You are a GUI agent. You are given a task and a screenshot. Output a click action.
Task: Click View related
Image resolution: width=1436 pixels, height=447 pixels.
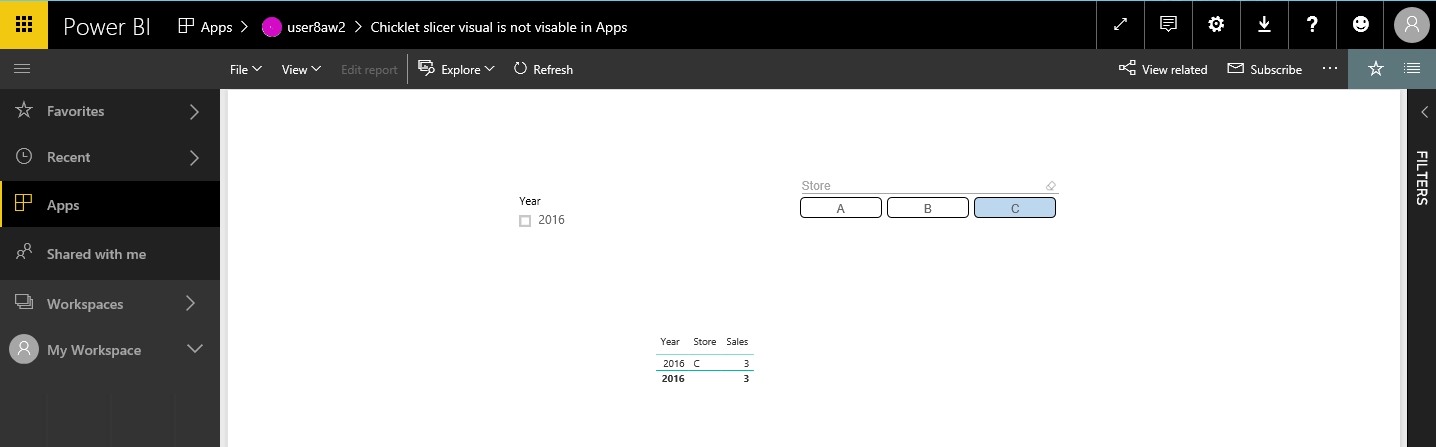coord(1163,69)
